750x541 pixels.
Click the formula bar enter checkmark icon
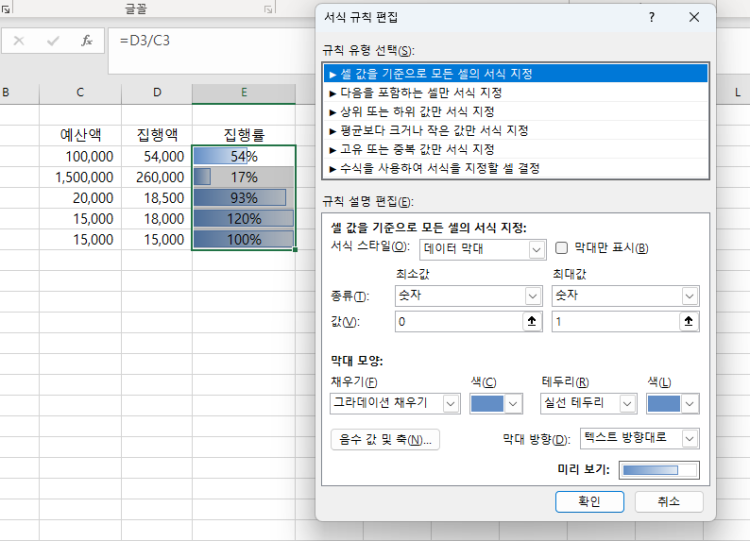(x=53, y=41)
